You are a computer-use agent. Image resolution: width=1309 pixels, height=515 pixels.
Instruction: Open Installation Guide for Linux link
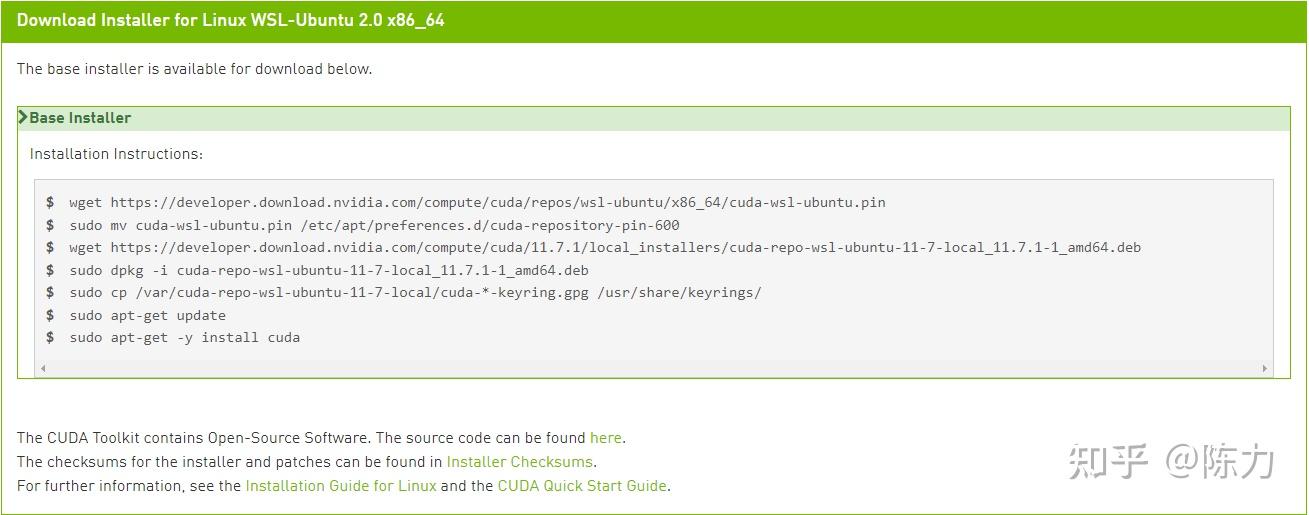tap(341, 486)
